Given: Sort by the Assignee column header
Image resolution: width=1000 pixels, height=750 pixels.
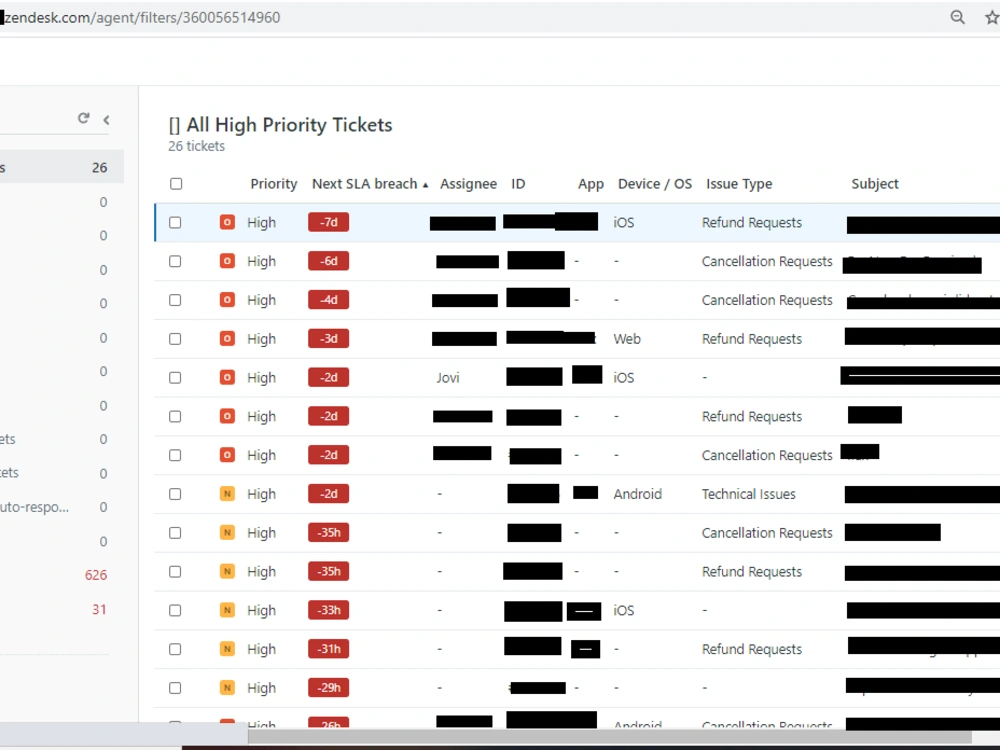Looking at the screenshot, I should click(468, 184).
